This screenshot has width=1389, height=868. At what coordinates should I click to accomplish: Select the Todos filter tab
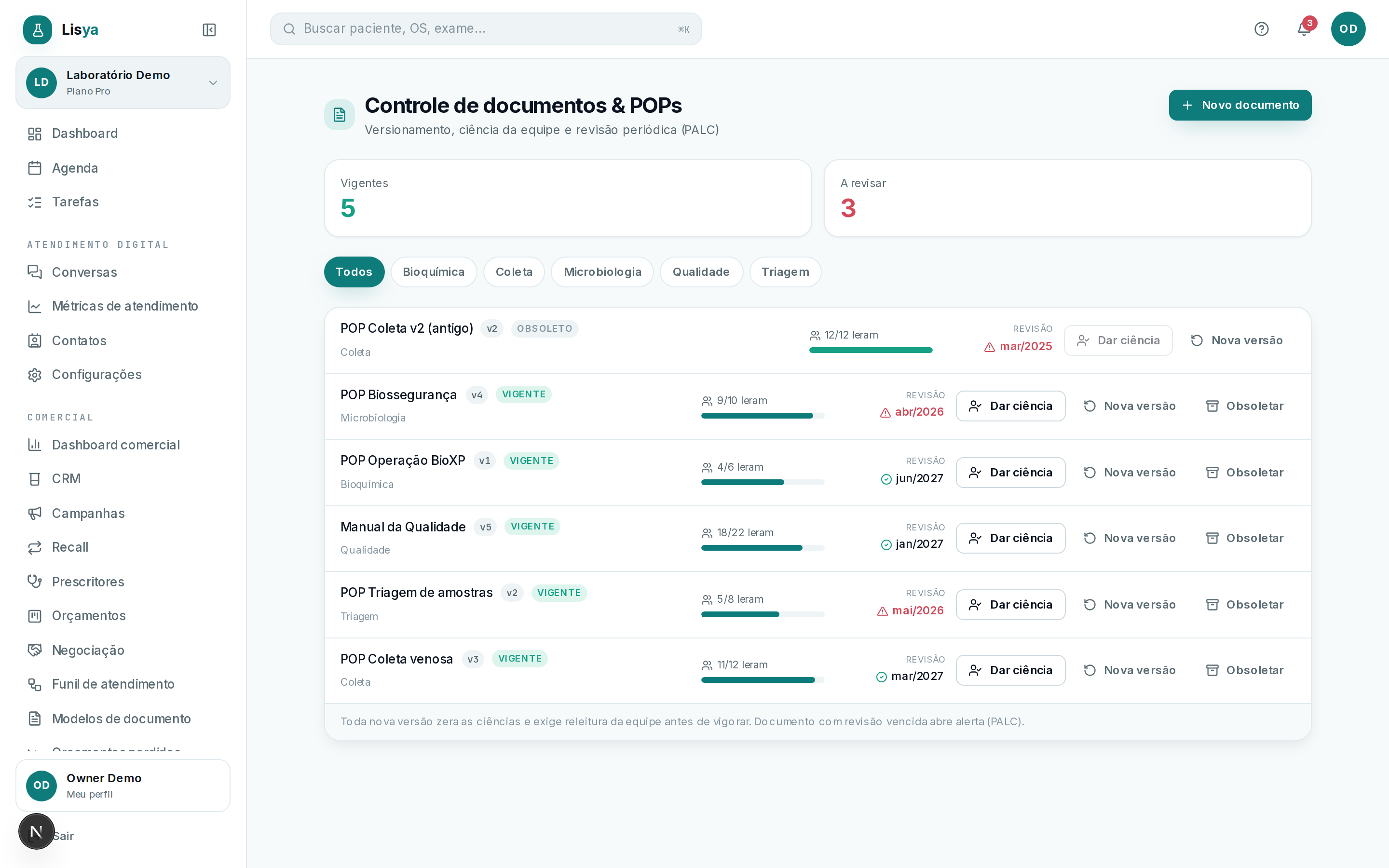coord(354,272)
